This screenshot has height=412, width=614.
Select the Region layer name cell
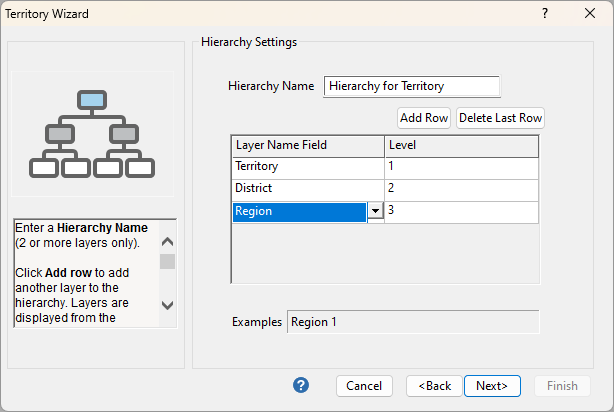[x=299, y=211]
